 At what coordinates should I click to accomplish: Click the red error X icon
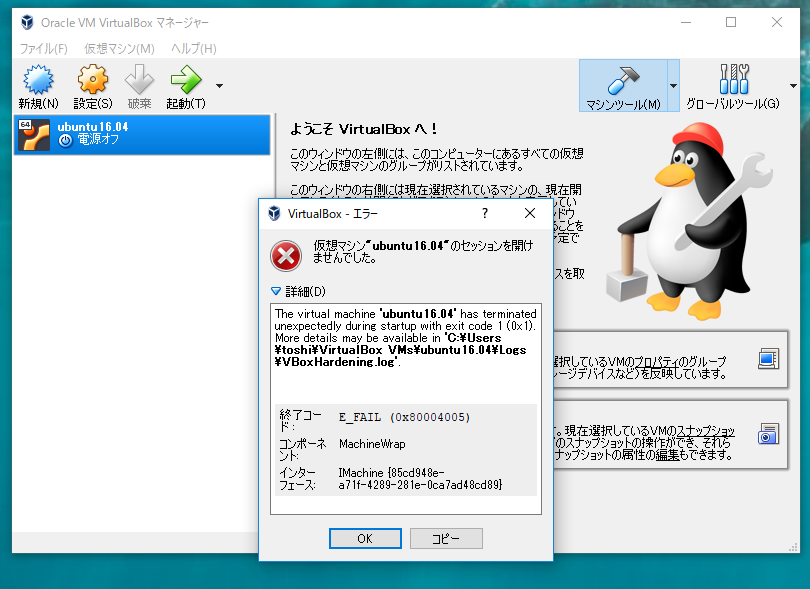(286, 256)
